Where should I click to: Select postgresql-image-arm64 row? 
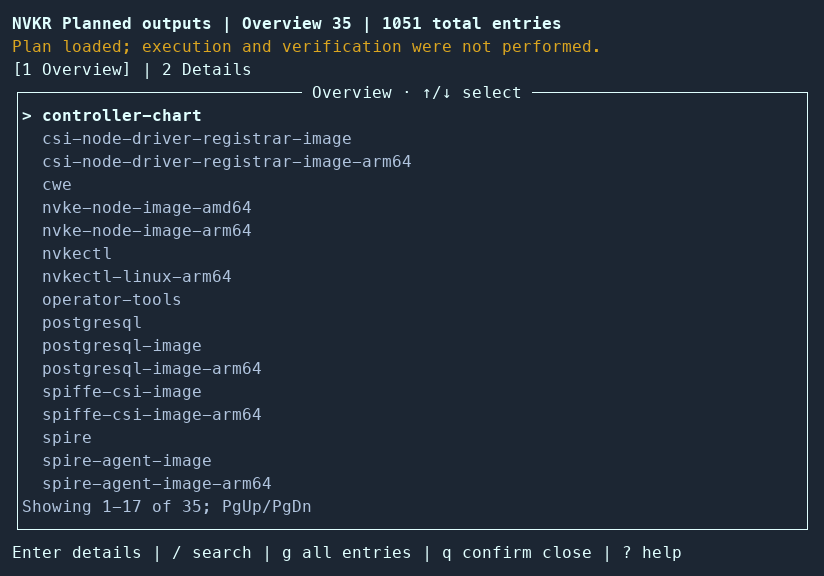click(x=412, y=368)
